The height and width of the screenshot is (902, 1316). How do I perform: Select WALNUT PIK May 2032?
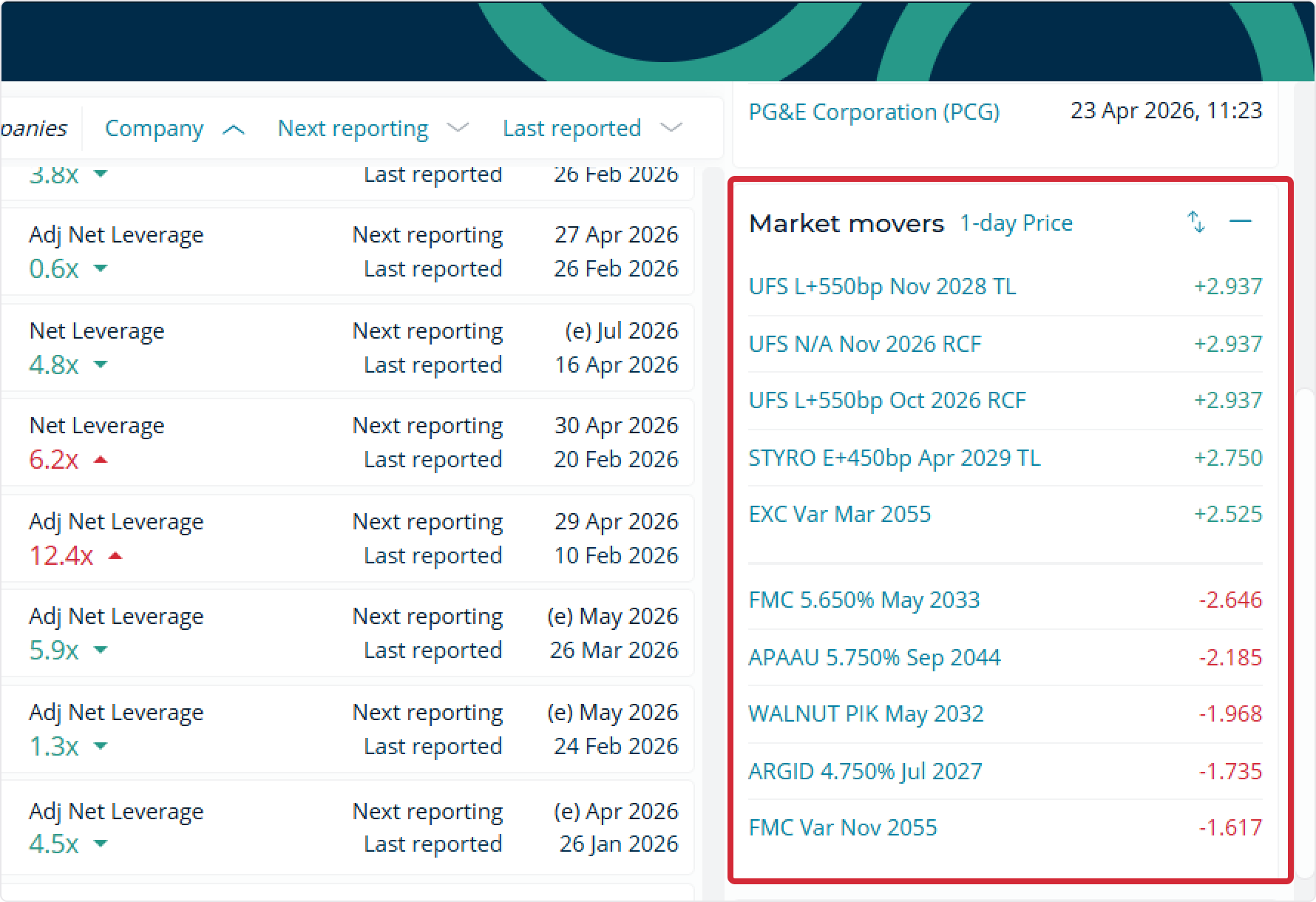coord(866,714)
